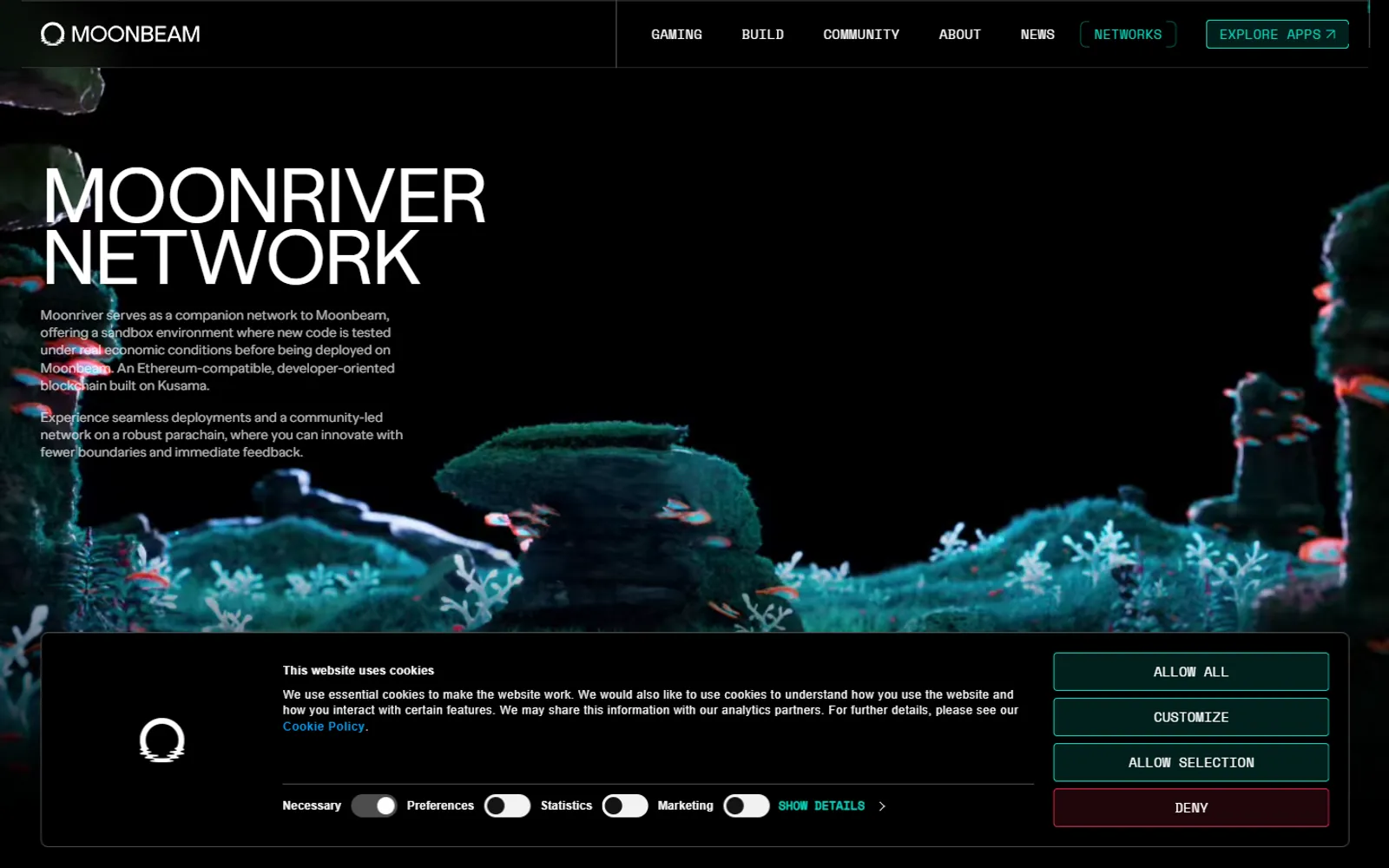
Task: Open the Networks menu
Action: tap(1128, 35)
